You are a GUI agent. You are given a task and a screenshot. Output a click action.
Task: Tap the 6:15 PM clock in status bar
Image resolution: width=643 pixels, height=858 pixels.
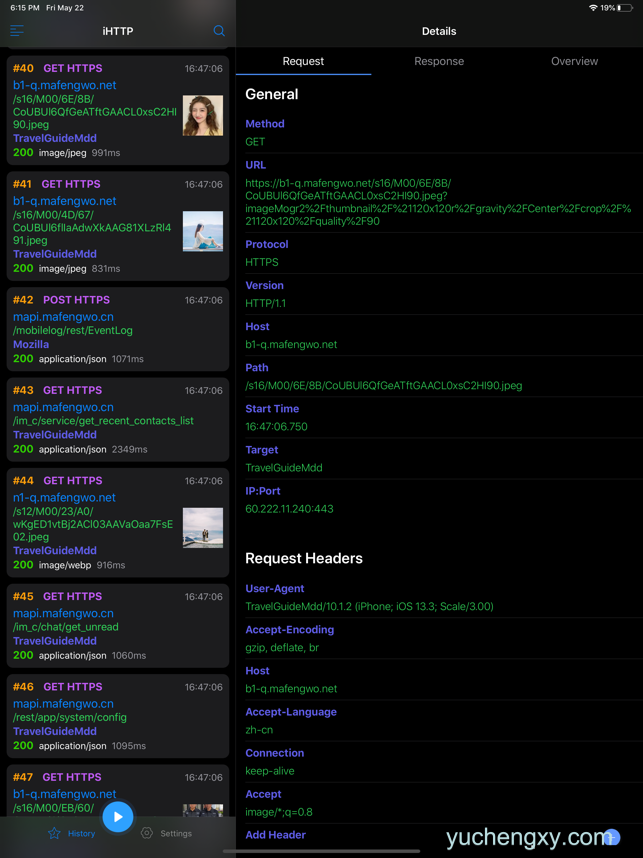point(25,8)
